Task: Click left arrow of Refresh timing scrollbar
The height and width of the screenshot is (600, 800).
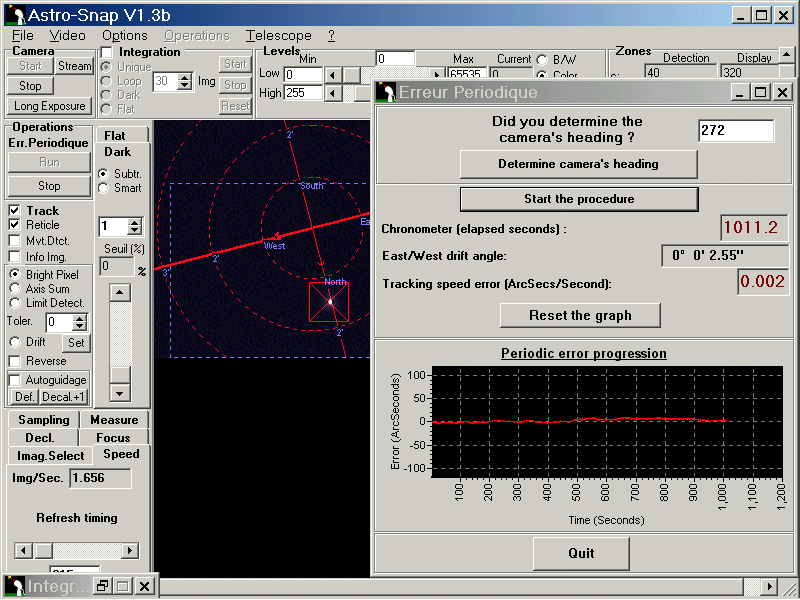Action: click(x=22, y=551)
